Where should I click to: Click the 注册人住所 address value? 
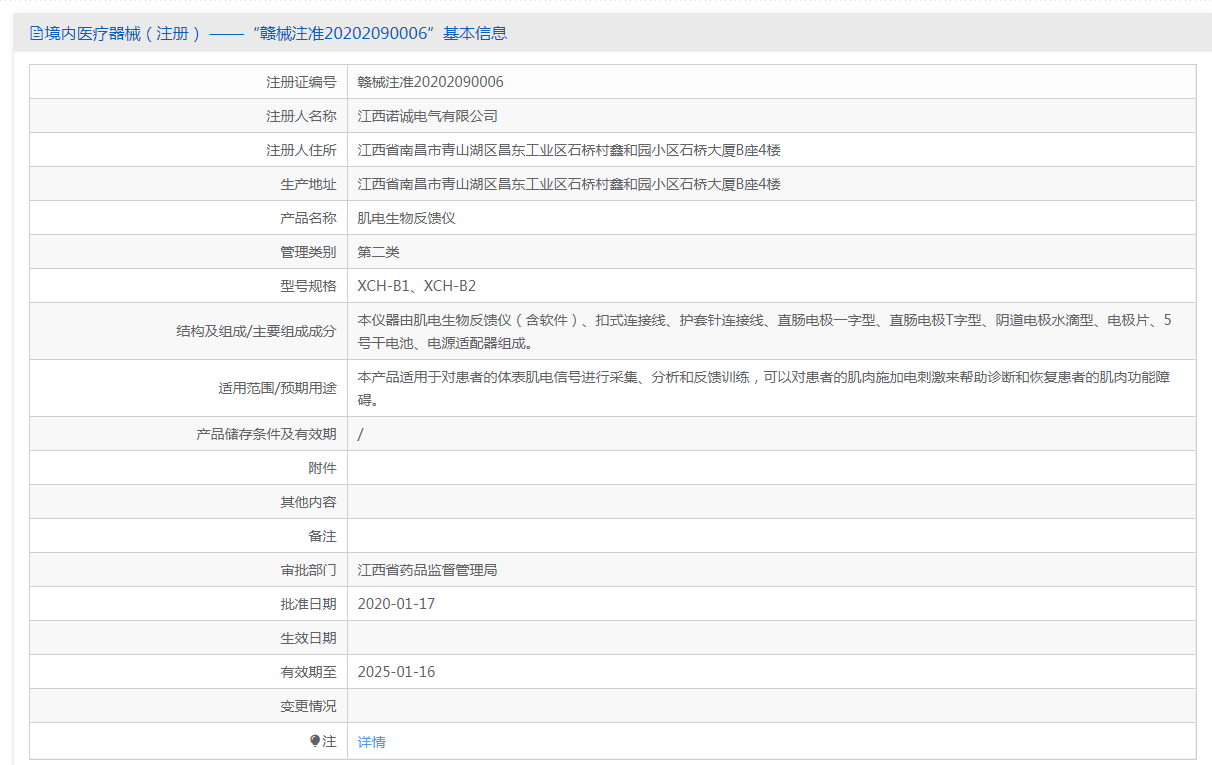568,150
